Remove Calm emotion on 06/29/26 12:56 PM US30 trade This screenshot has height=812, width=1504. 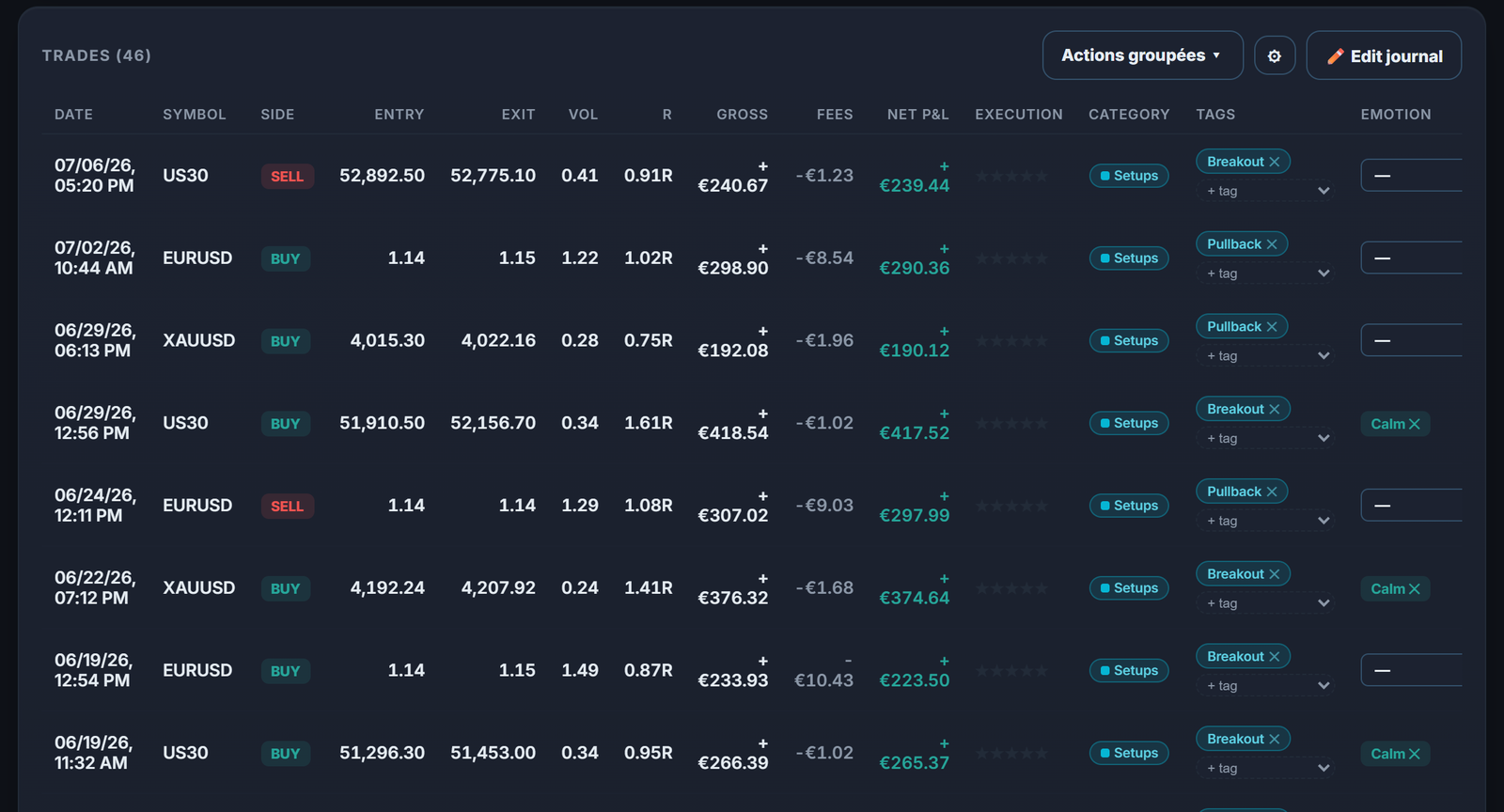1415,424
